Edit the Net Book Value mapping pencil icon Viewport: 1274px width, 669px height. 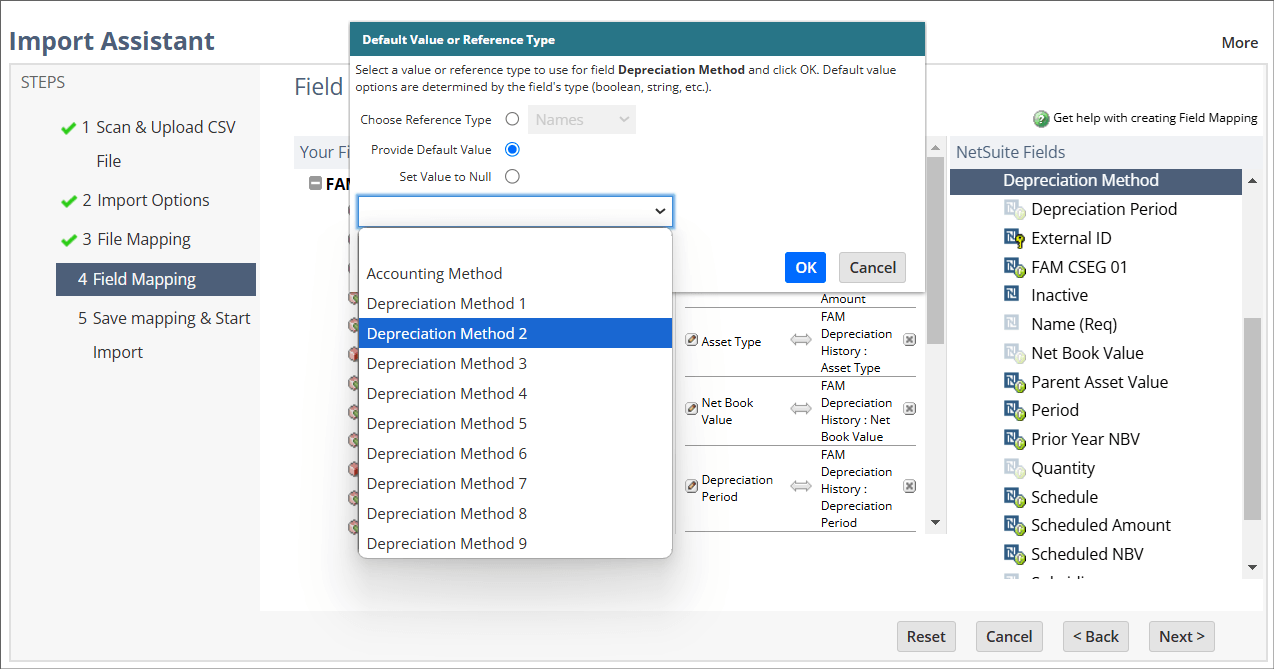pyautogui.click(x=691, y=408)
